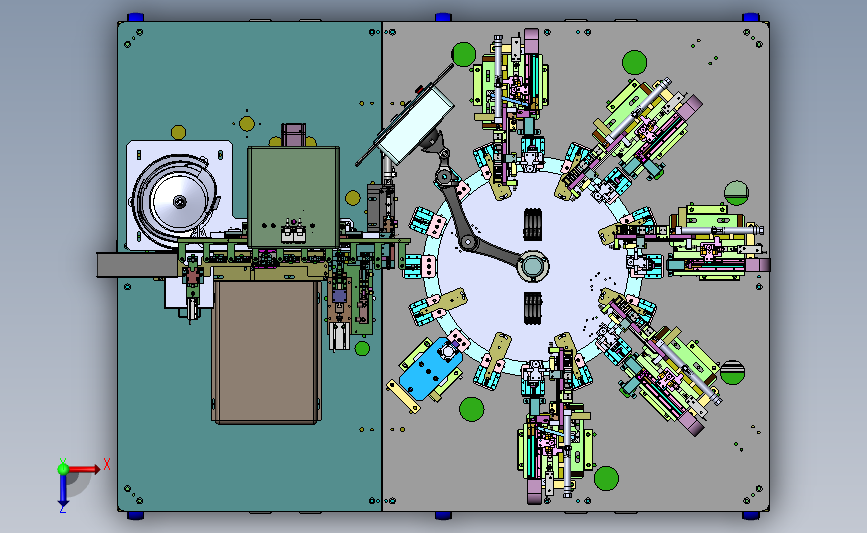This screenshot has width=867, height=533.
Task: Select the large brown cabinet
Action: pos(267,352)
